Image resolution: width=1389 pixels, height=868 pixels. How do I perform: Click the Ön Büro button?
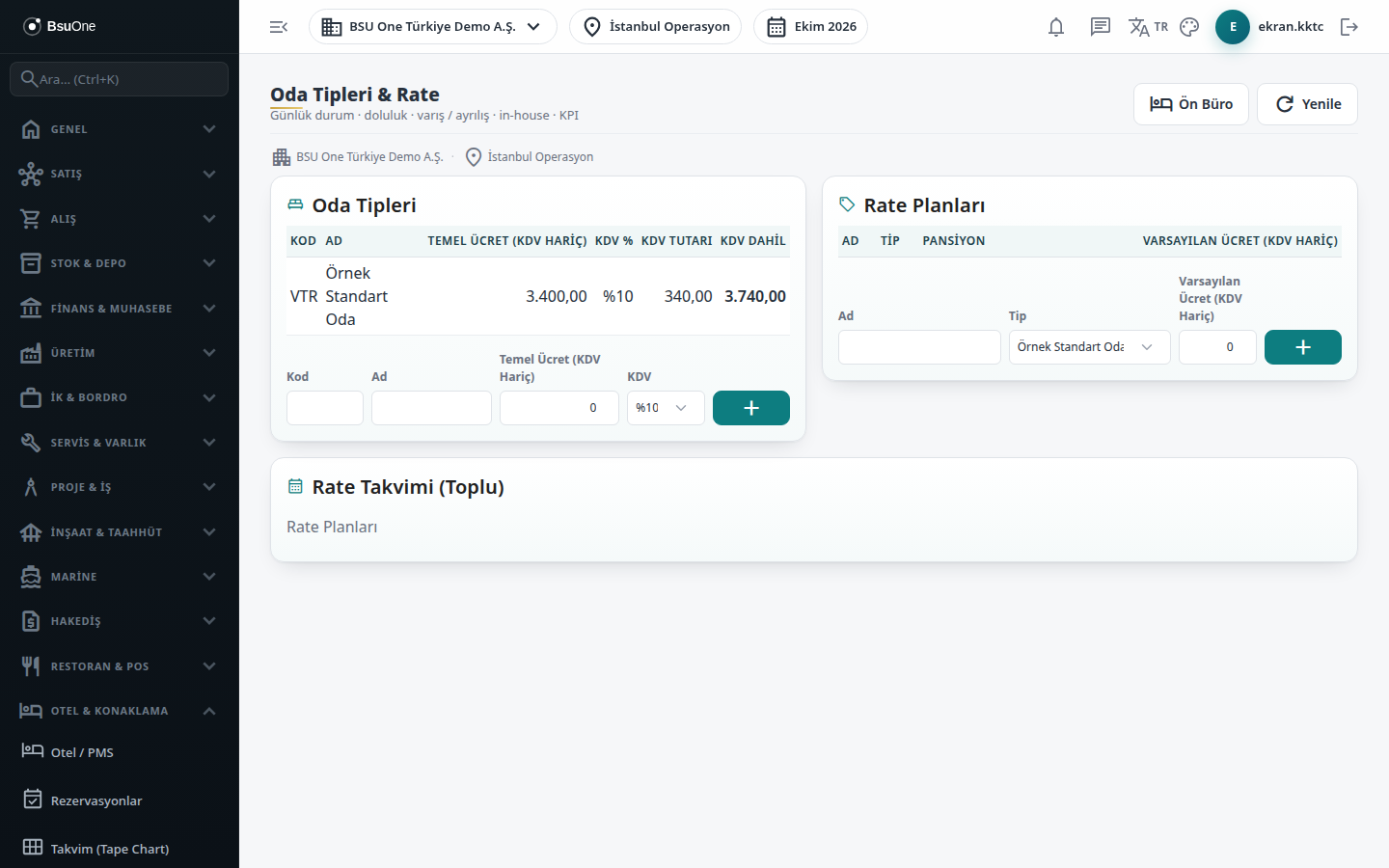coord(1191,104)
